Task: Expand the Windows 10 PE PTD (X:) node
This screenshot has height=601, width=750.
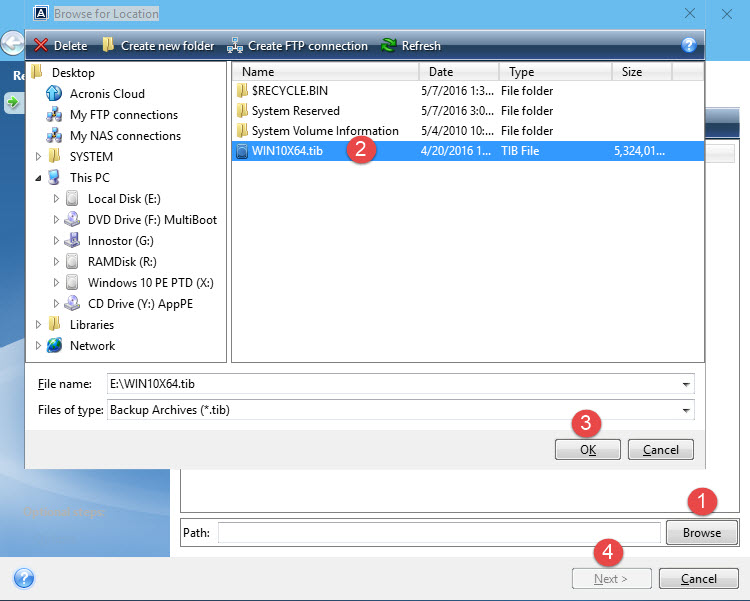Action: pos(56,283)
